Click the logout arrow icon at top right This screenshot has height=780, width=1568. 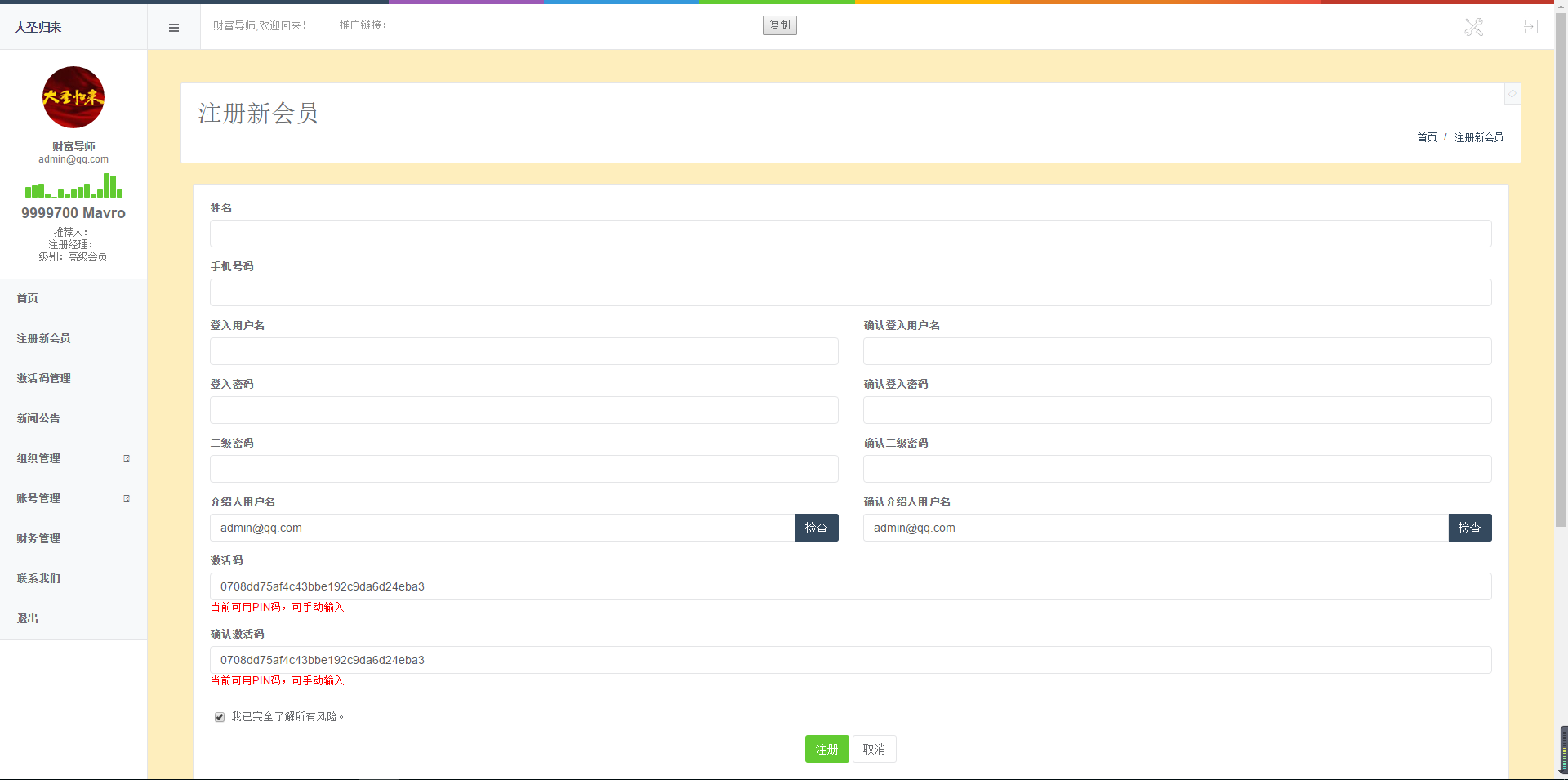[x=1530, y=27]
